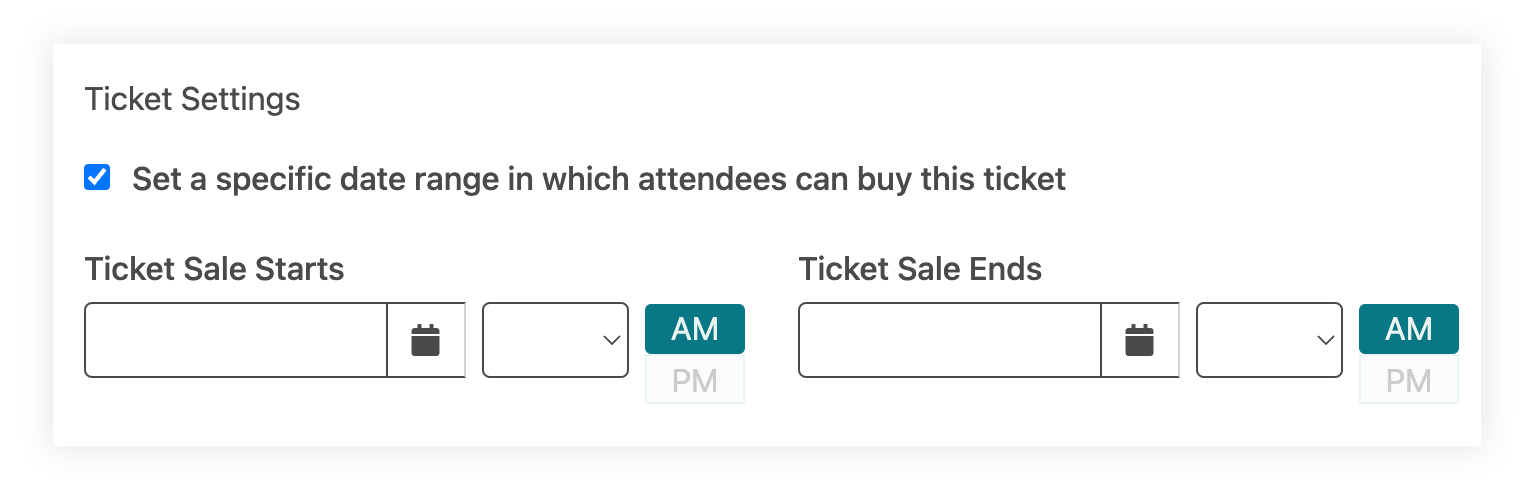Select PM for Ticket Sale Ends
The image size is (1534, 490).
pyautogui.click(x=1409, y=380)
